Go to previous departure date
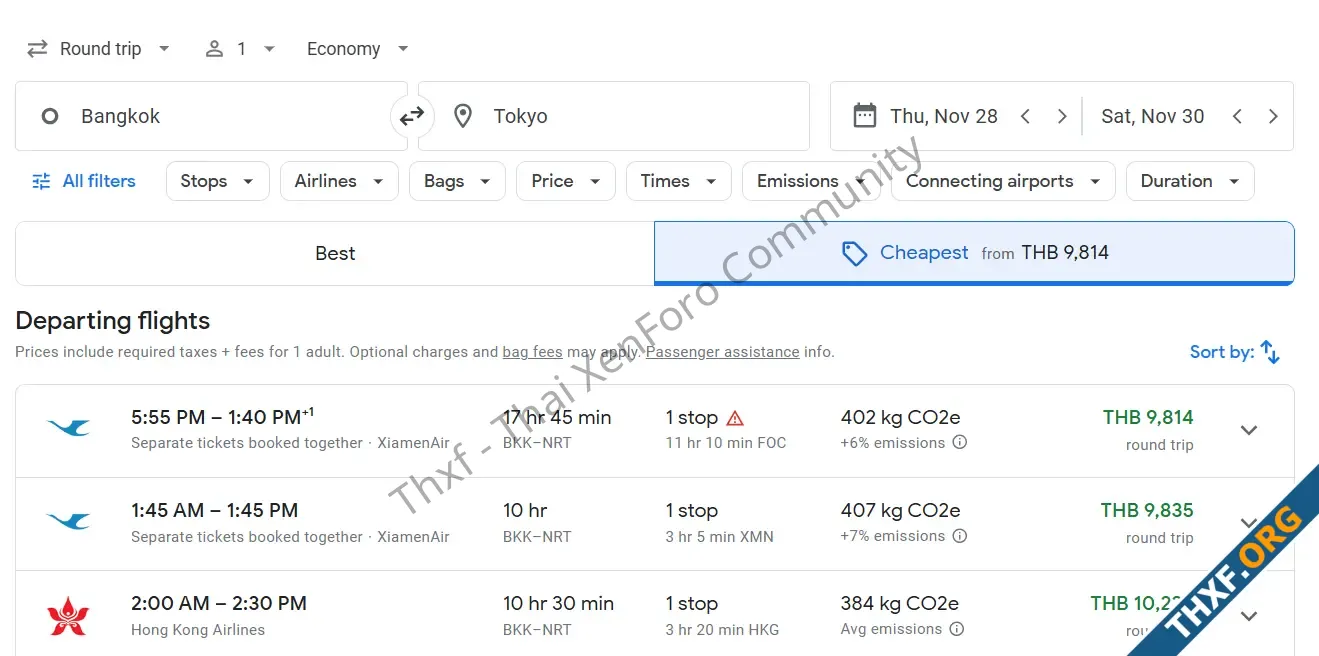The image size is (1319, 656). [x=1025, y=116]
